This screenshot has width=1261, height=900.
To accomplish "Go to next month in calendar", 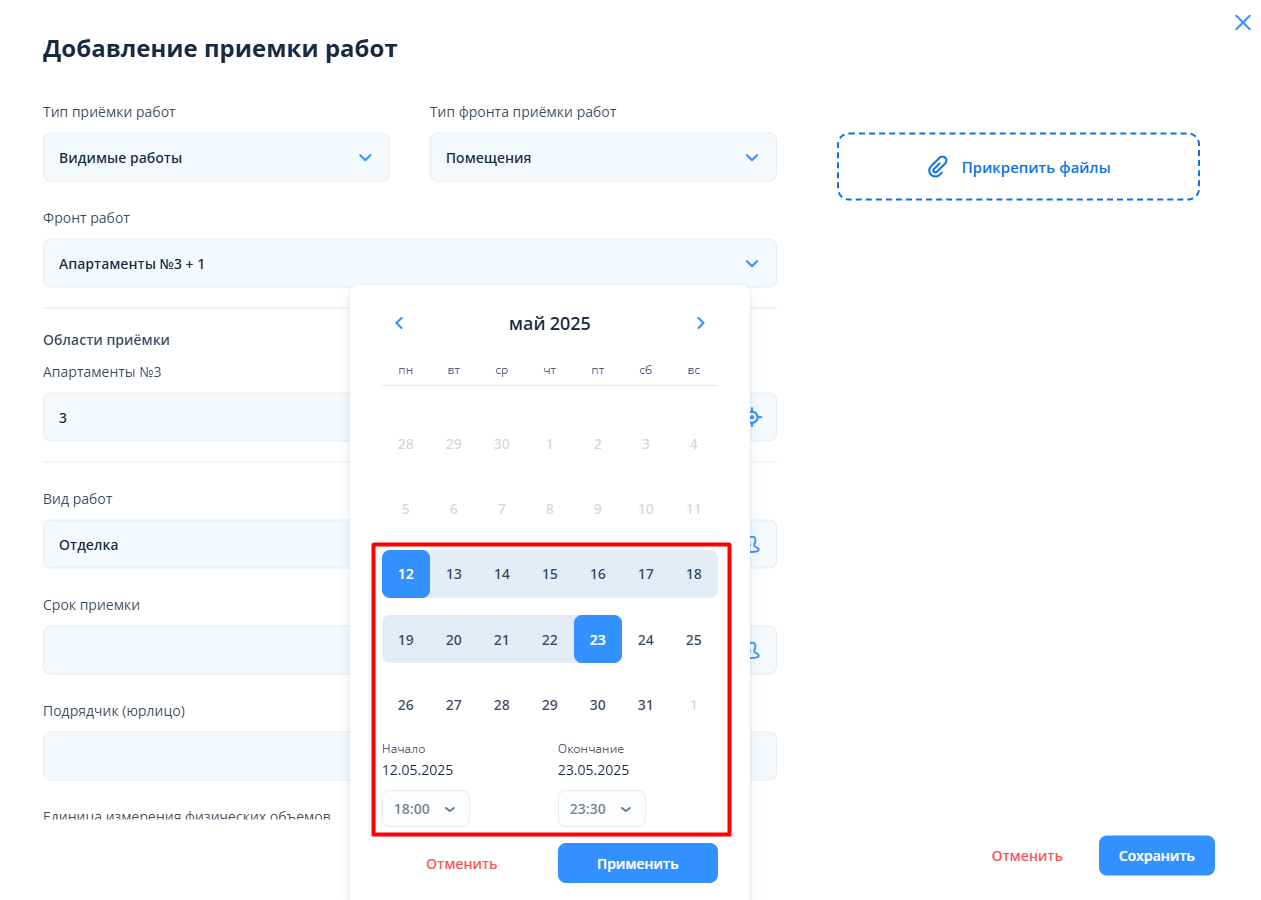I will coord(700,323).
